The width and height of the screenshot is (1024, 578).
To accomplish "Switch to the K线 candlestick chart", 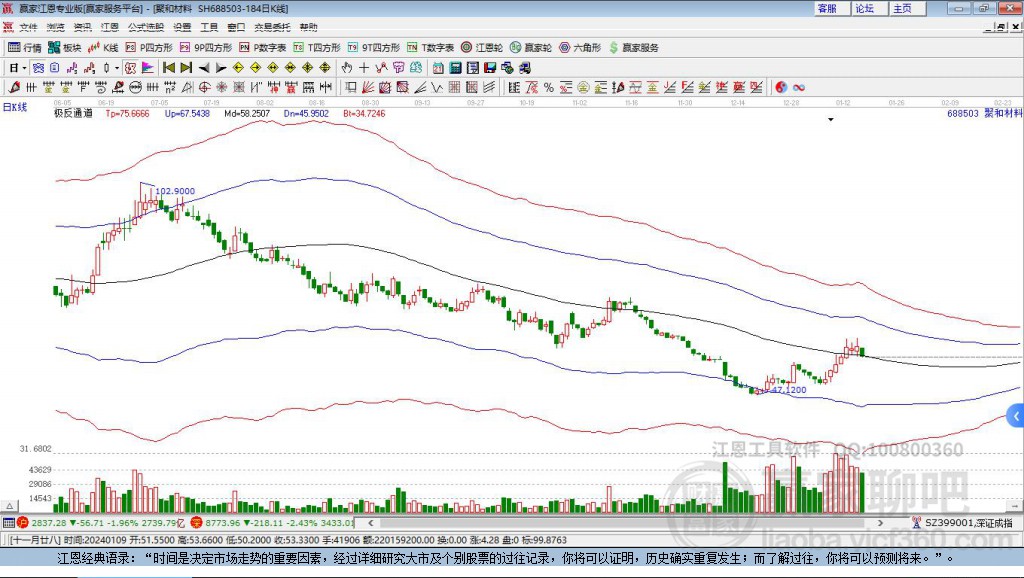I will (x=103, y=48).
